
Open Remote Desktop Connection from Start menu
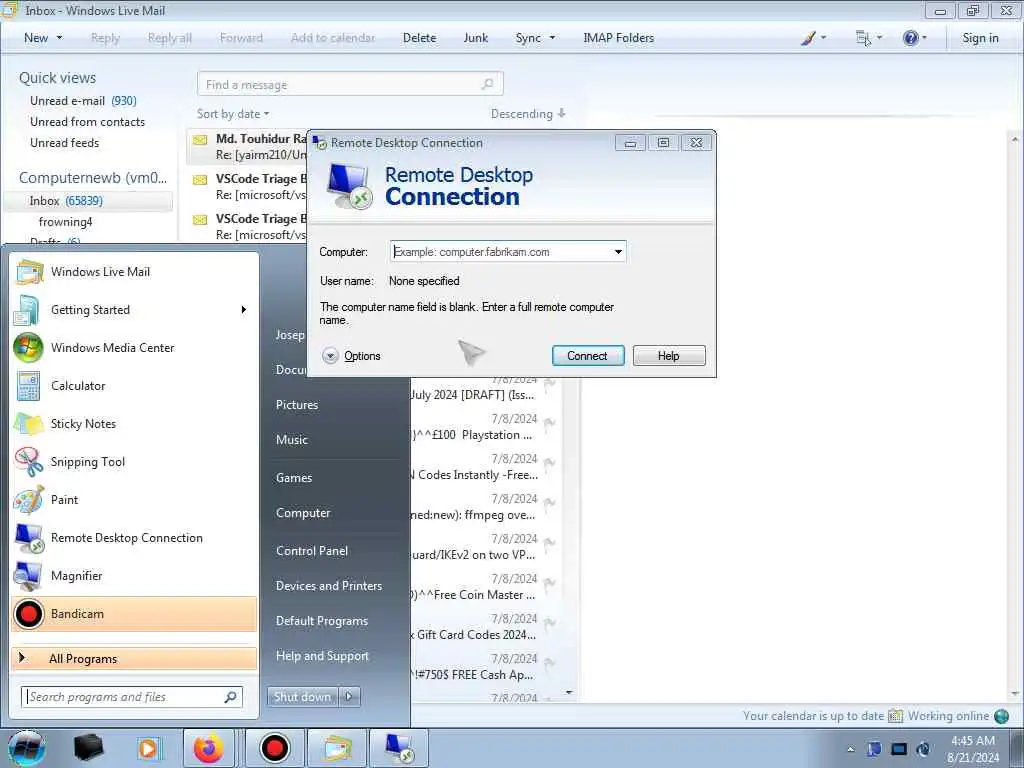(x=134, y=537)
